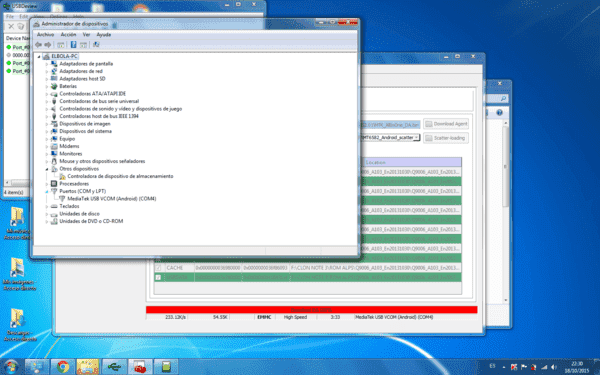Click the trash icon in USBDeview toolbar
600x375 pixels.
pos(21,26)
